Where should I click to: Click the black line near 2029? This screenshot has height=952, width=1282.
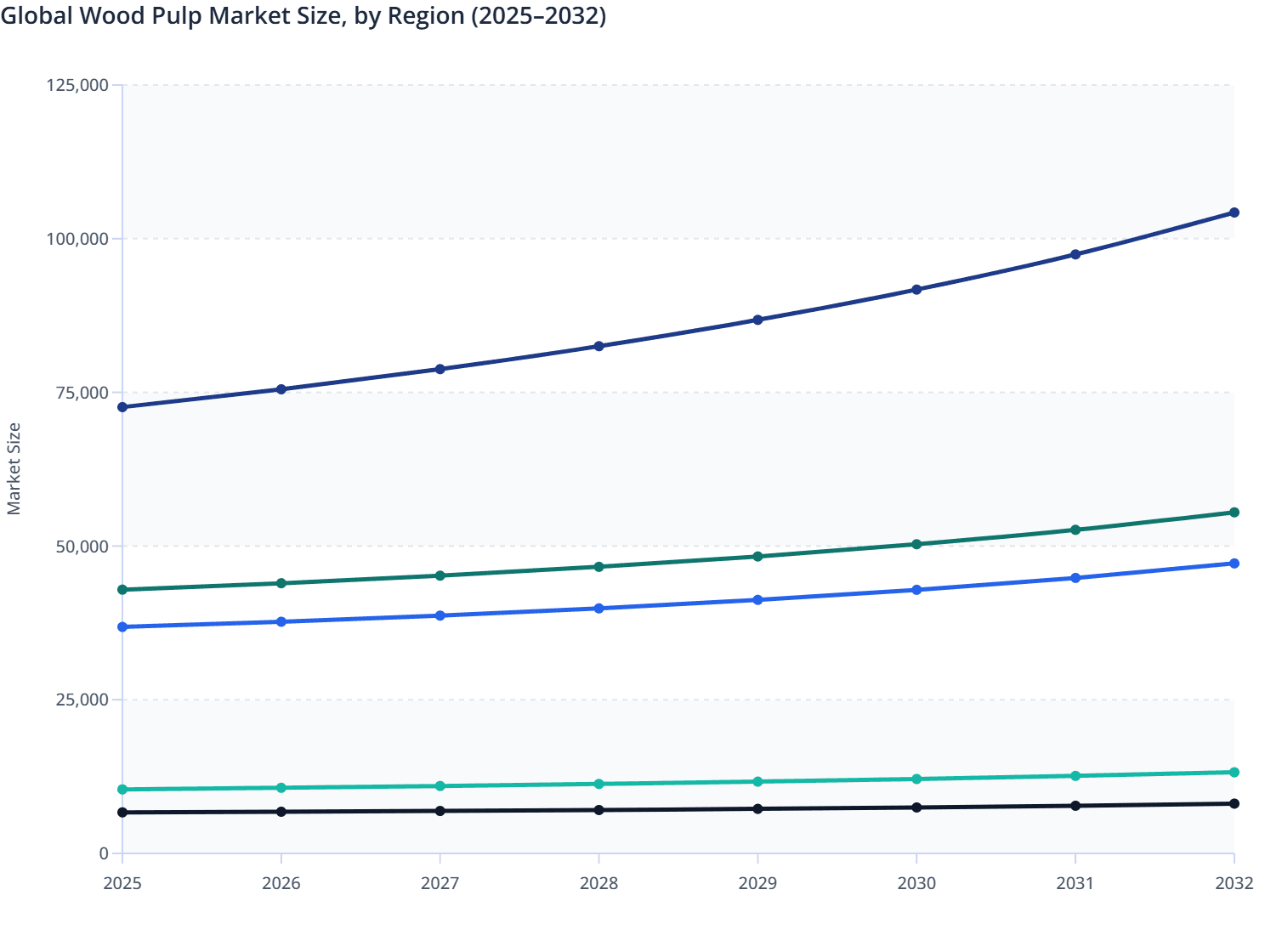[x=757, y=809]
